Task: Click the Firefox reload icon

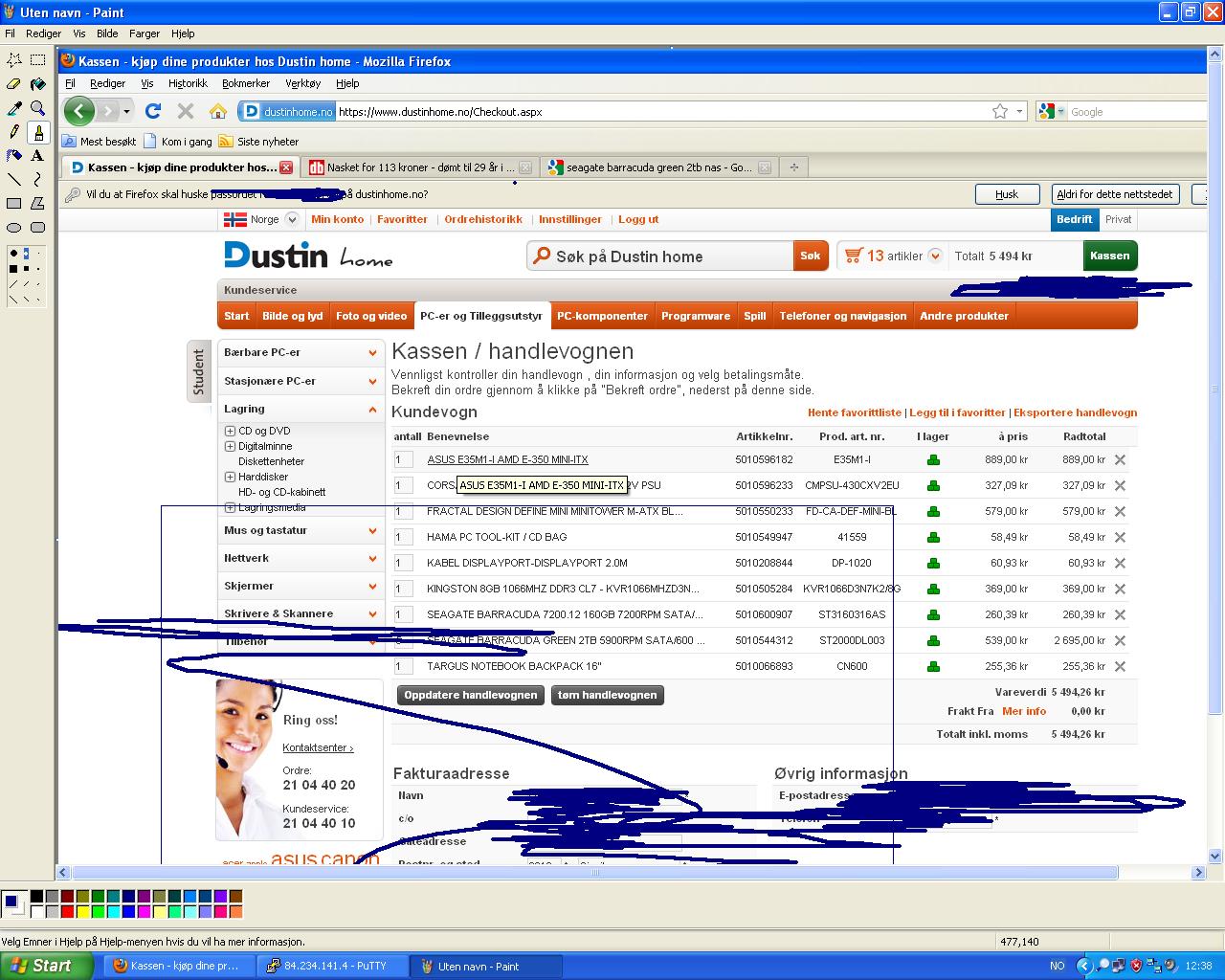Action: [x=153, y=111]
